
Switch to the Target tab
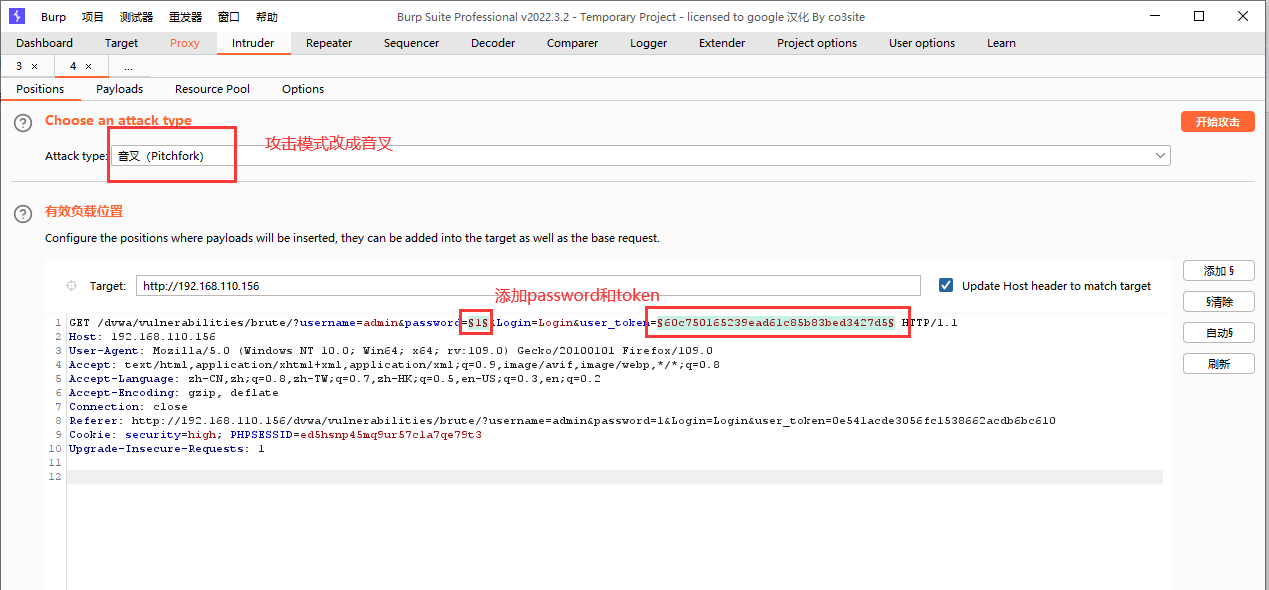tap(122, 43)
